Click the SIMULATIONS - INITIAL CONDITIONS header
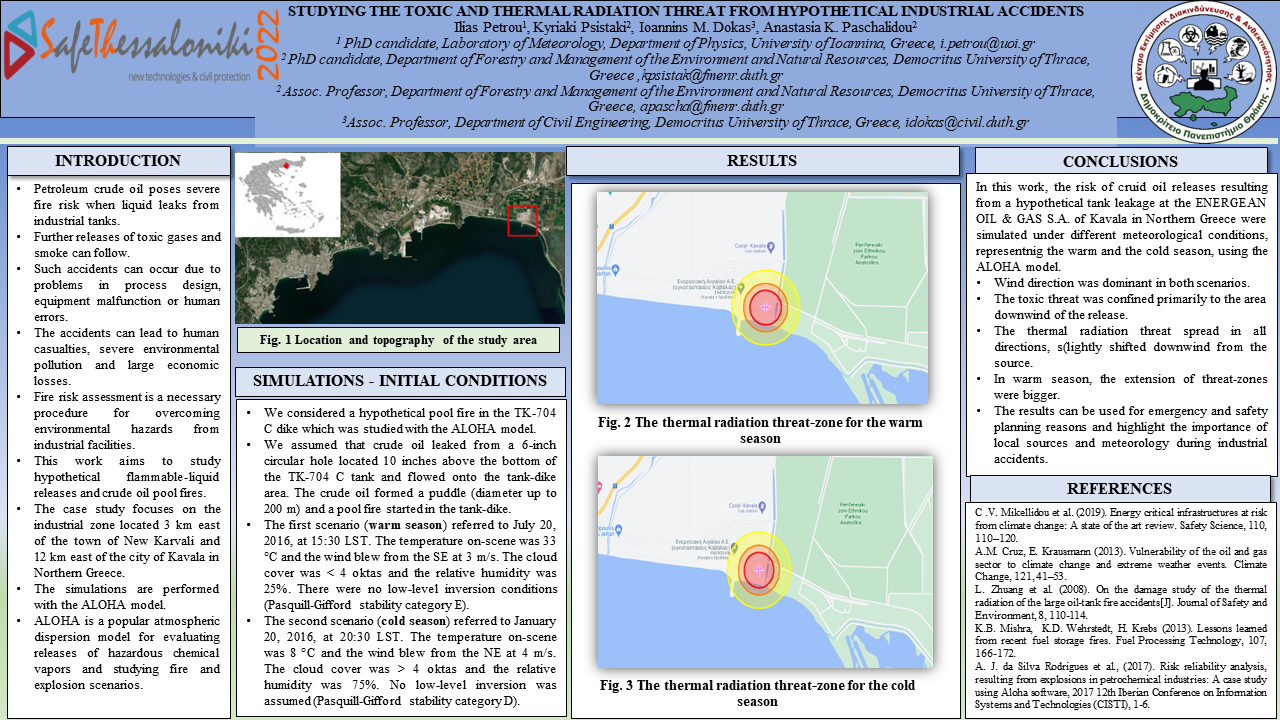Image resolution: width=1280 pixels, height=720 pixels. point(400,381)
